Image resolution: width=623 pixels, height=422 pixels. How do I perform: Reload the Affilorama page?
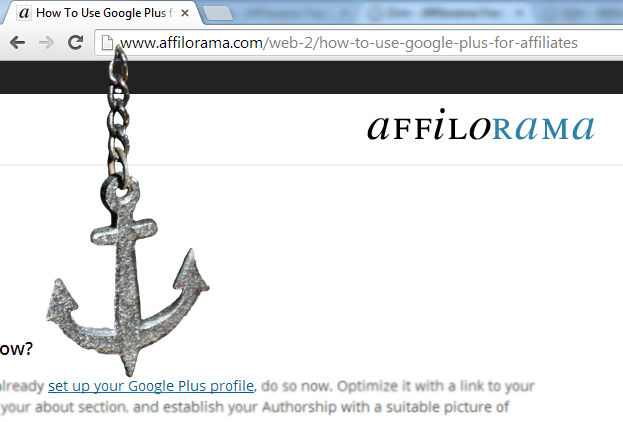pos(75,42)
